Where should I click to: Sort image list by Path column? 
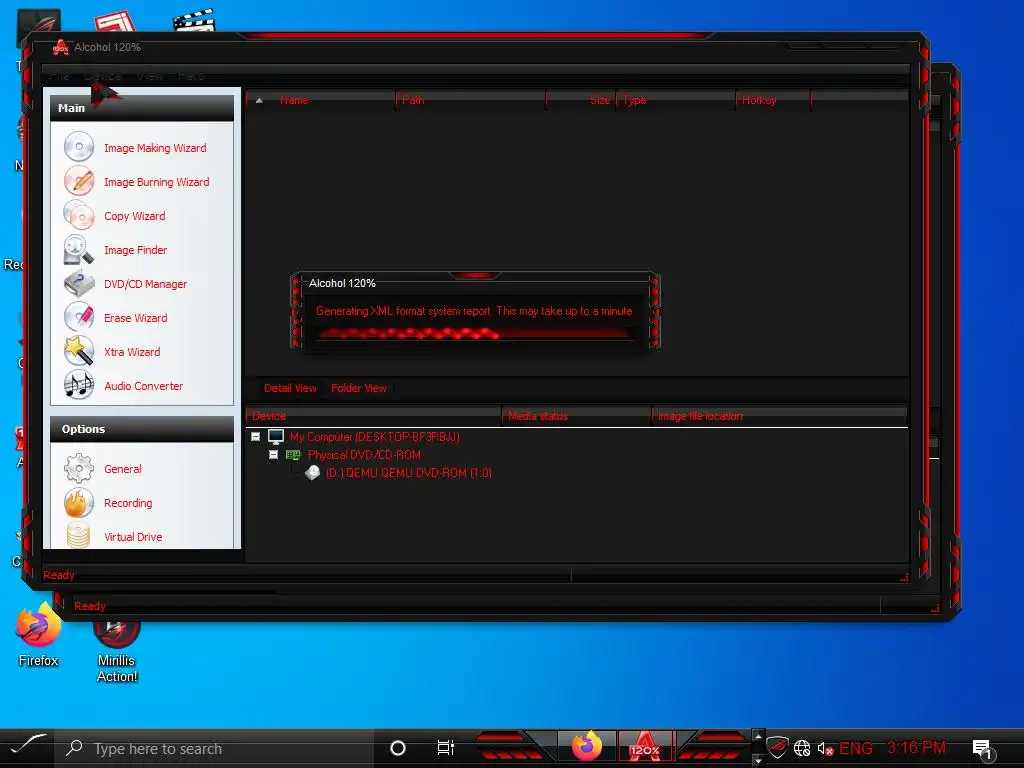point(471,100)
